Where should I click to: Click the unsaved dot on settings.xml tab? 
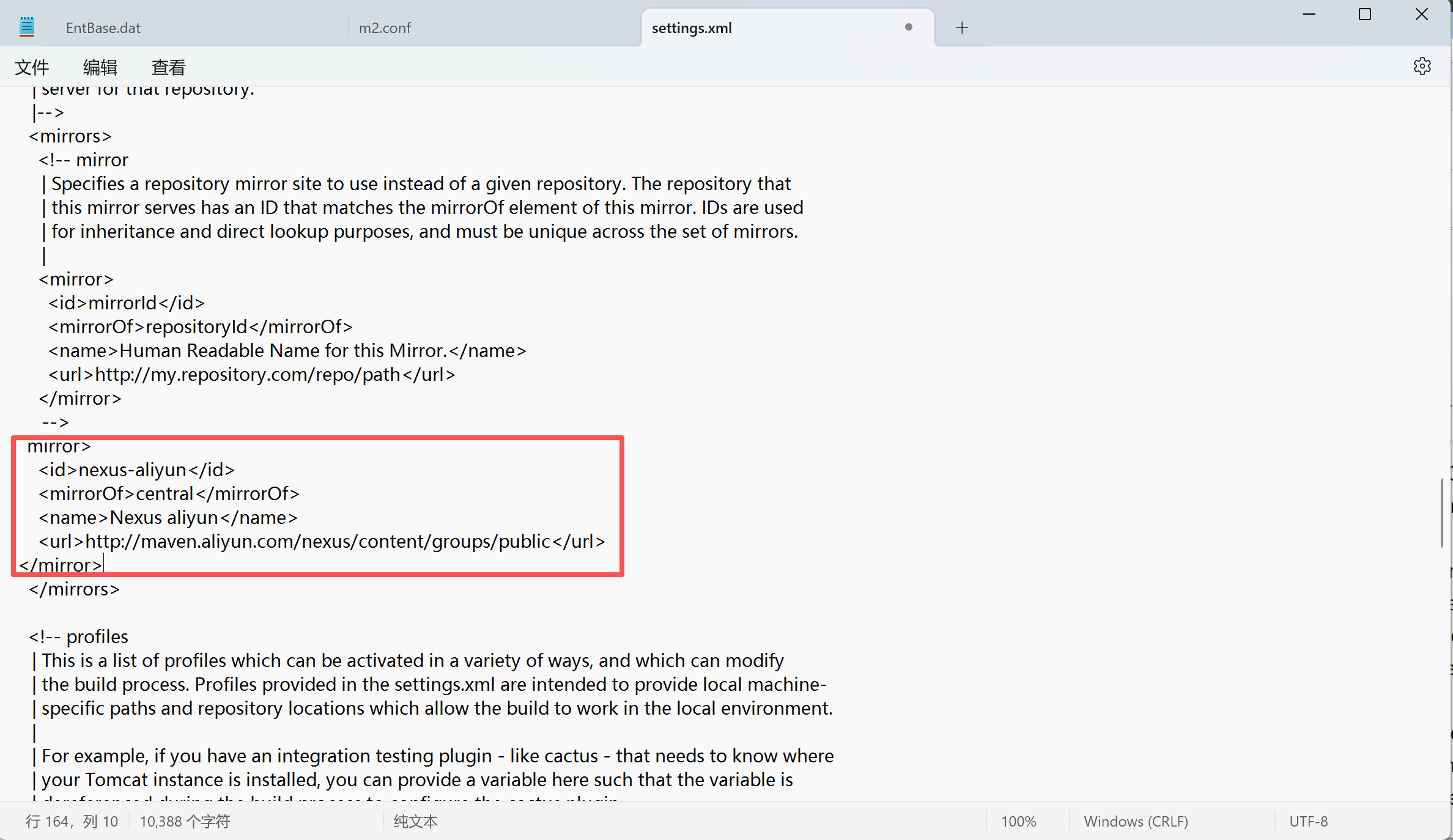[909, 28]
